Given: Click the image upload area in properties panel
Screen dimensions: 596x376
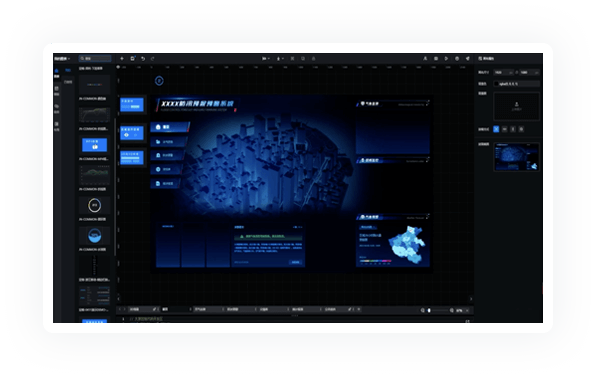Looking at the screenshot, I should pyautogui.click(x=516, y=106).
